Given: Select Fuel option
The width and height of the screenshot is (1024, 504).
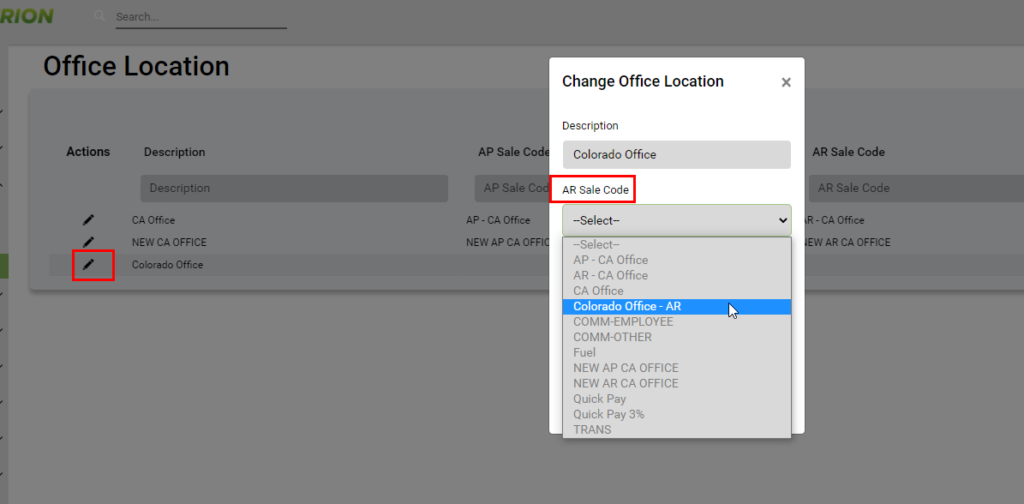Looking at the screenshot, I should coord(677,353).
